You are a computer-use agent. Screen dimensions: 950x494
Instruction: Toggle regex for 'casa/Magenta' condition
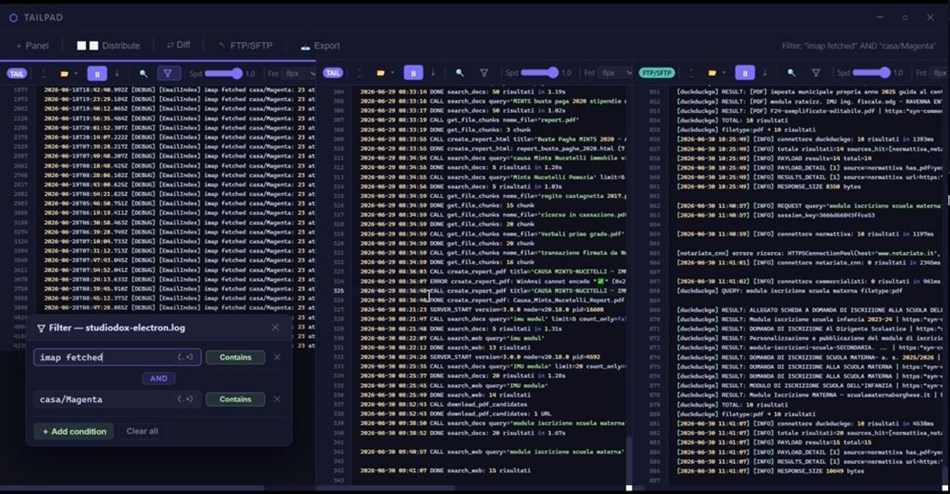(x=185, y=399)
